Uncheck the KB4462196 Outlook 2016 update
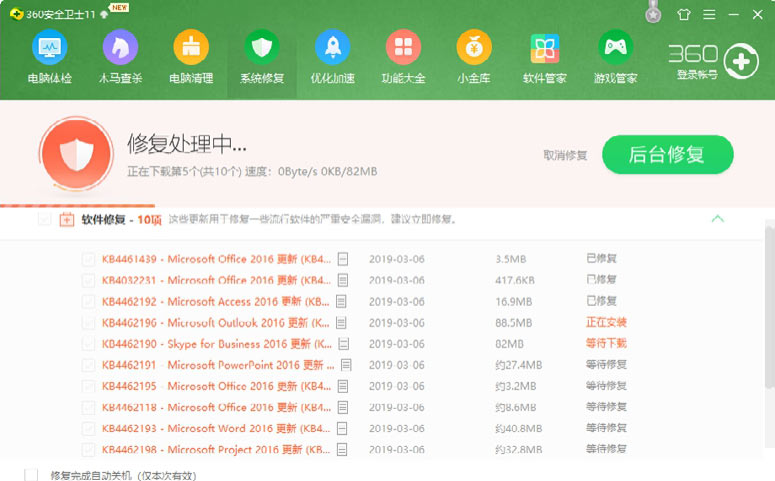 tap(88, 323)
